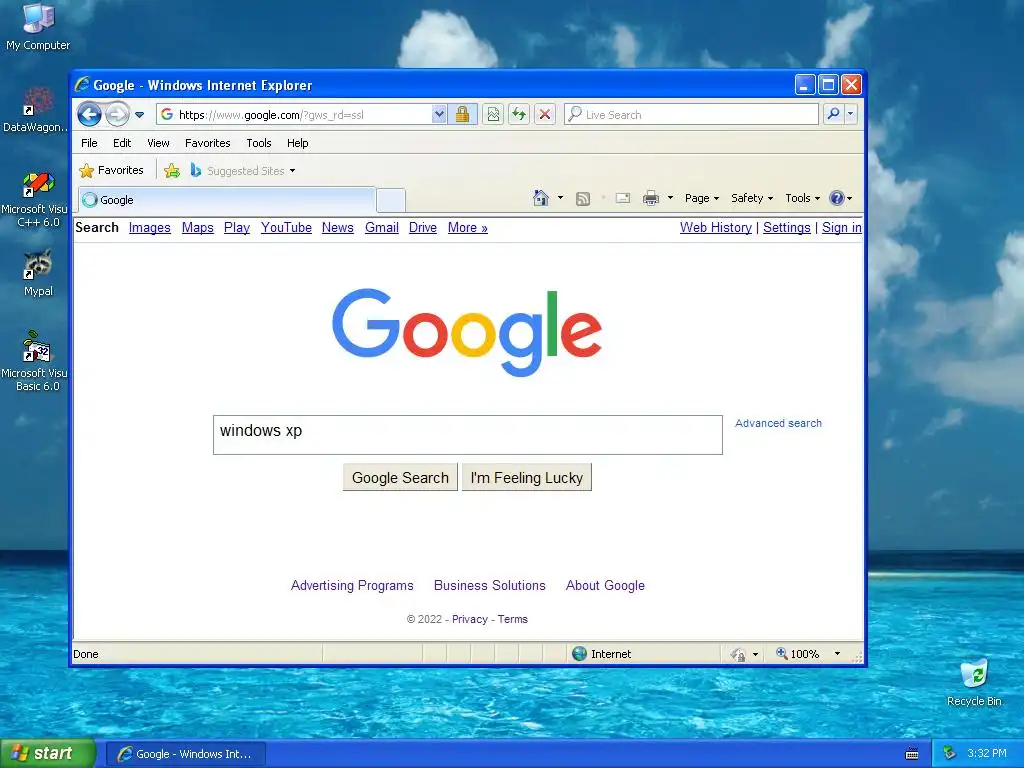Image resolution: width=1024 pixels, height=768 pixels.
Task: Open the Favorites star center button
Action: (111, 170)
